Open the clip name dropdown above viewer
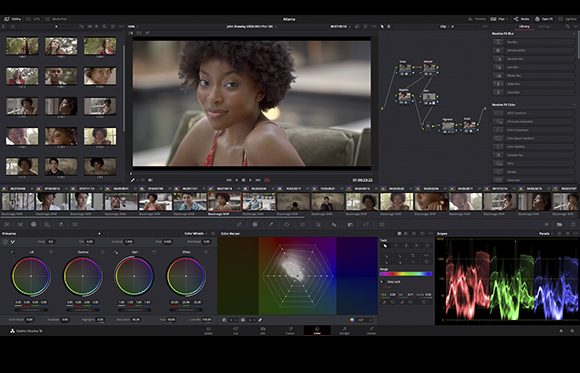 [x=252, y=27]
